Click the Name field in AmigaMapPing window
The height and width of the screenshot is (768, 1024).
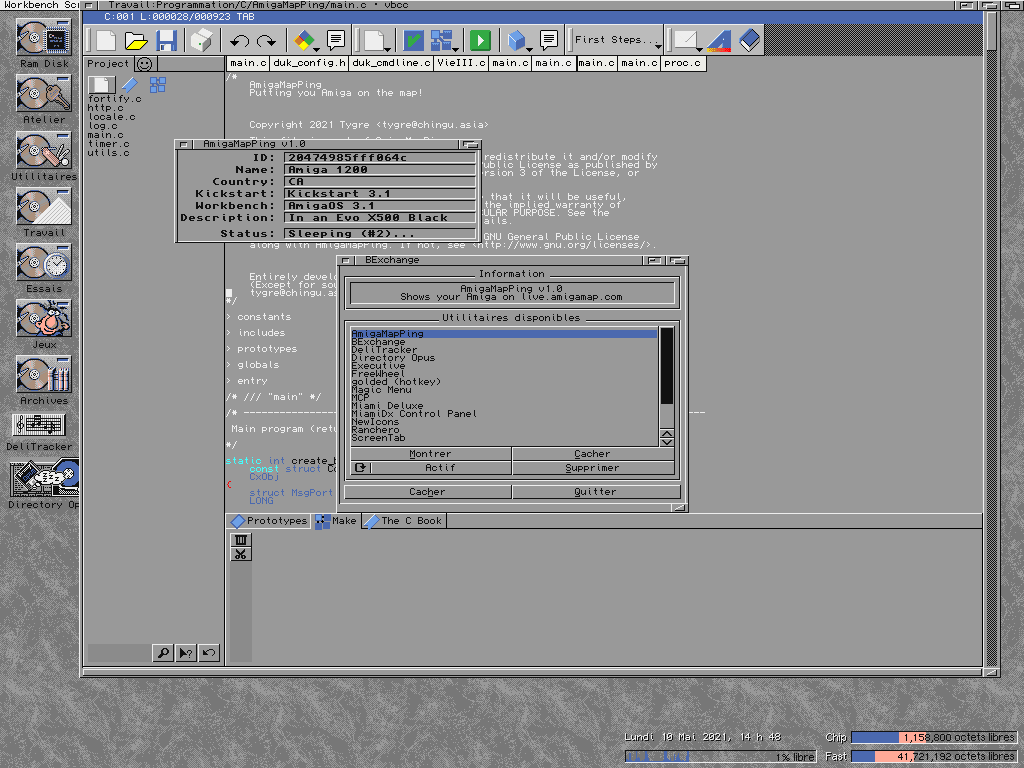tap(379, 170)
